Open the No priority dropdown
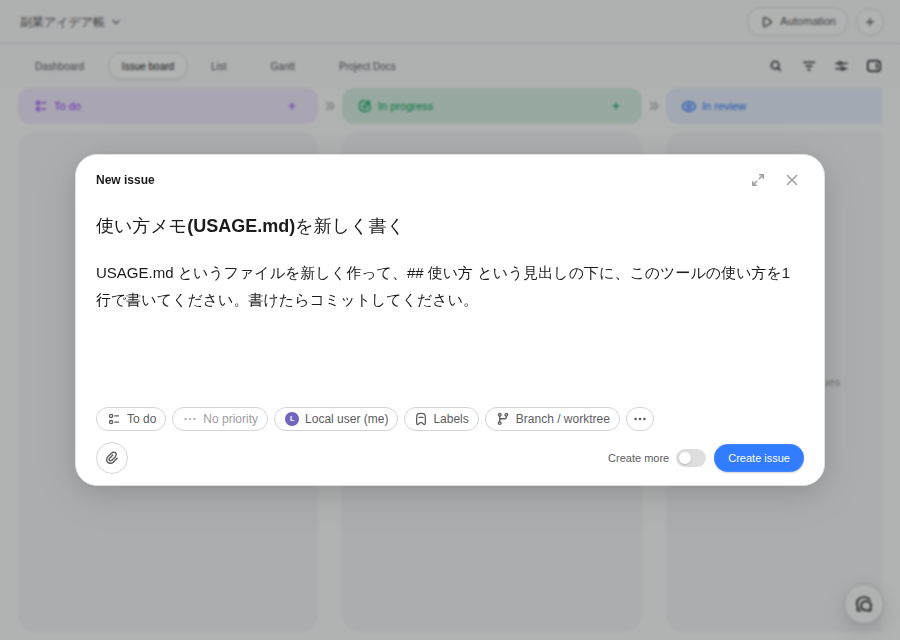Image resolution: width=900 pixels, height=640 pixels. [220, 419]
